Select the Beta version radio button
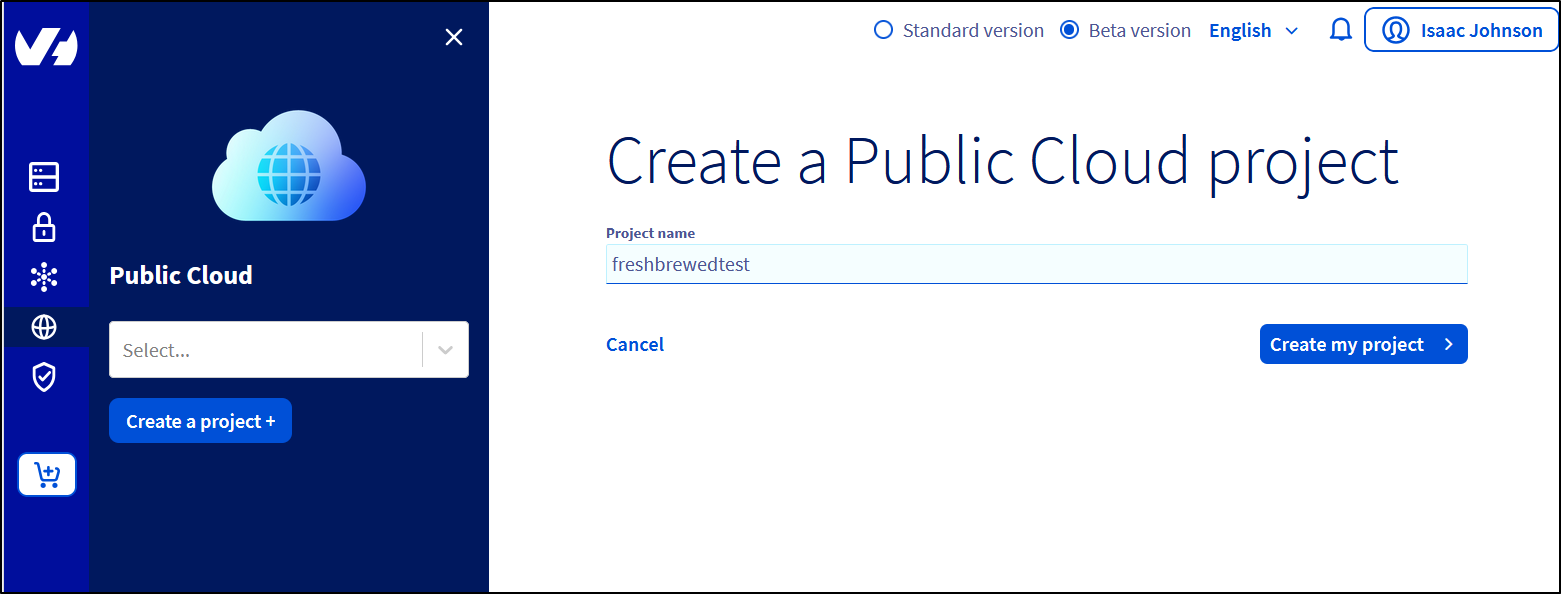Image resolution: width=1561 pixels, height=594 pixels. 1068,30
